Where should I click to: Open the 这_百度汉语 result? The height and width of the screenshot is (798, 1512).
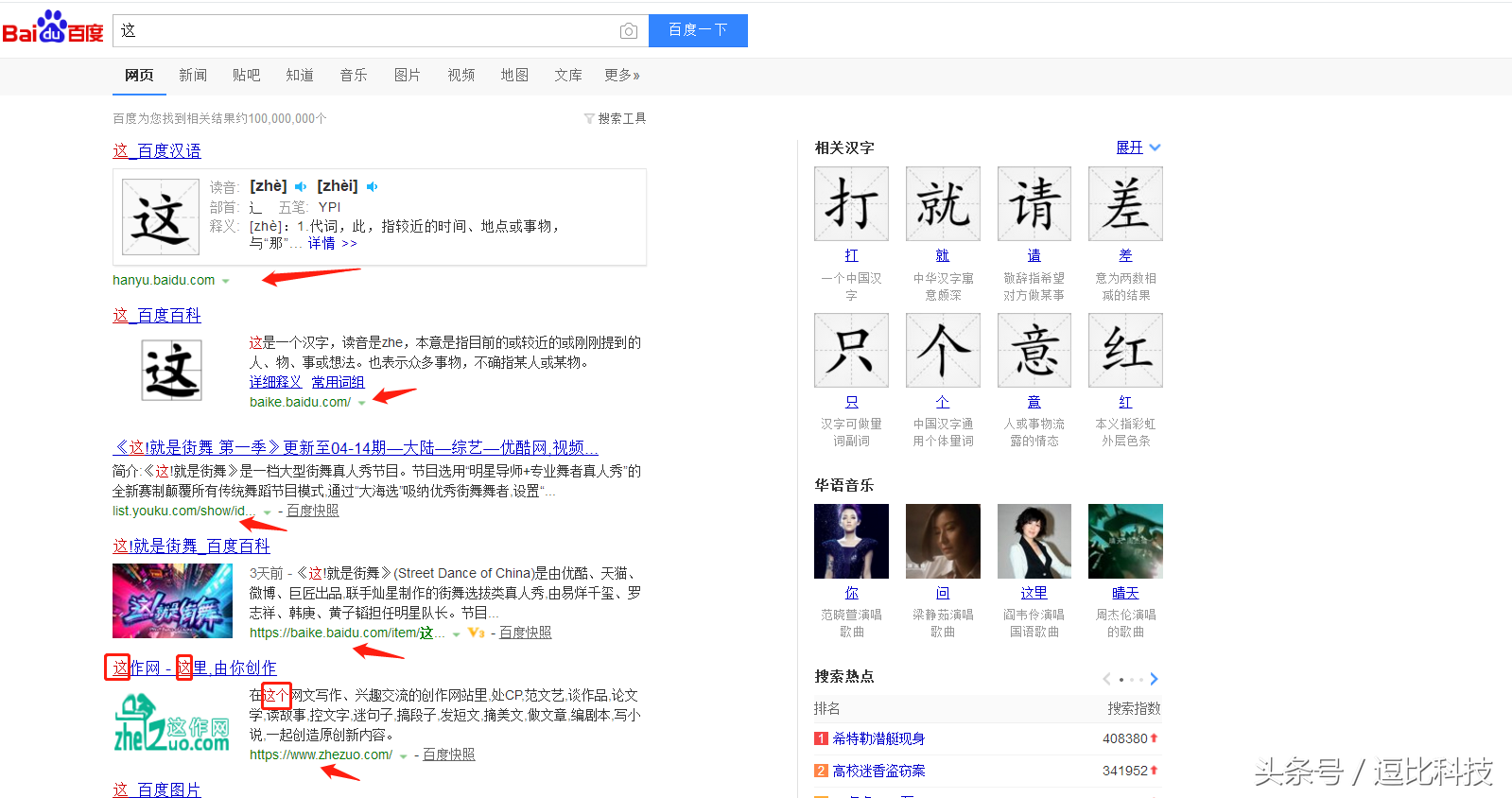[157, 151]
